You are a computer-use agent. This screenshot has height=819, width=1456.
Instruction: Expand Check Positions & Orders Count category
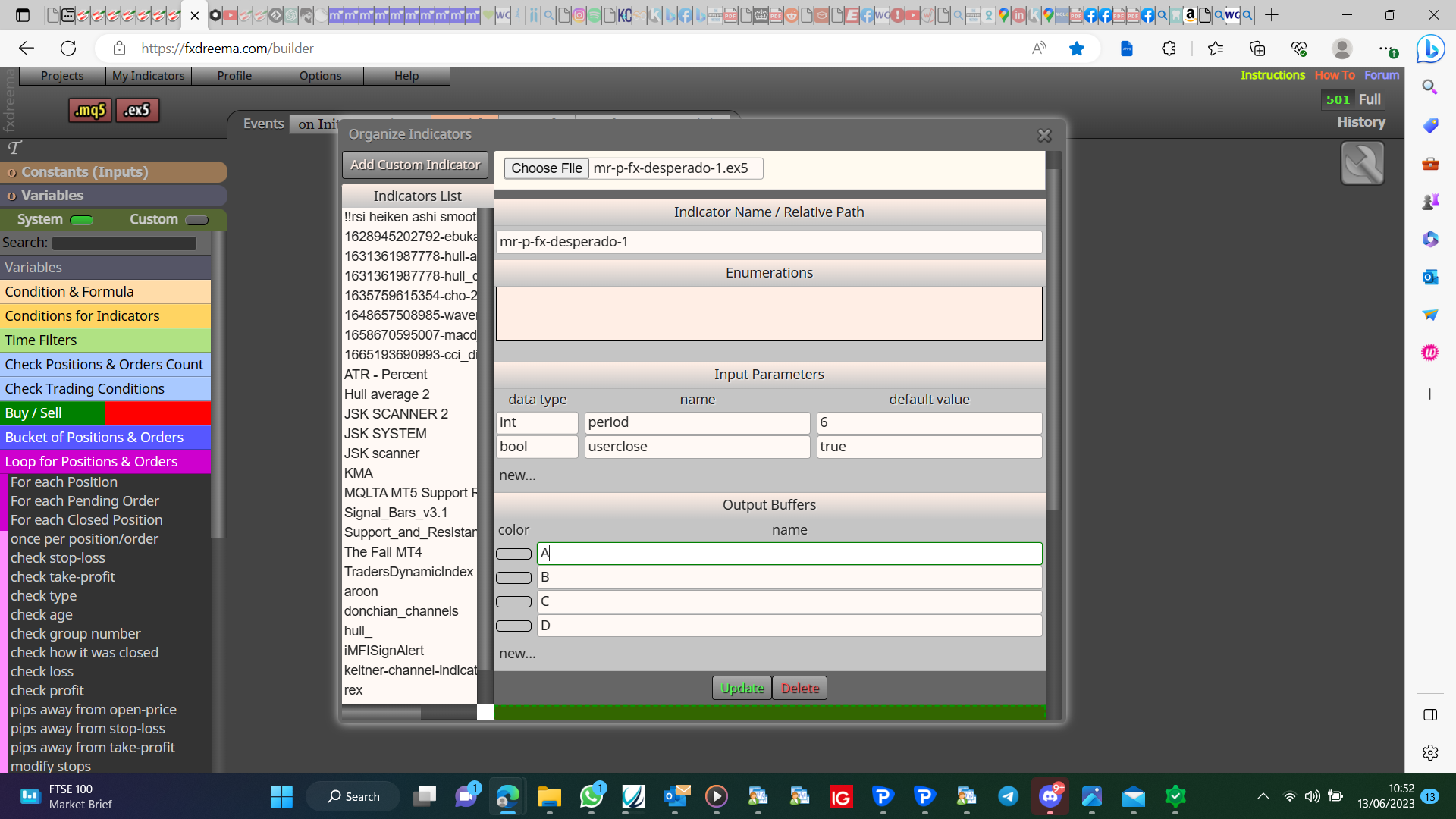(105, 365)
